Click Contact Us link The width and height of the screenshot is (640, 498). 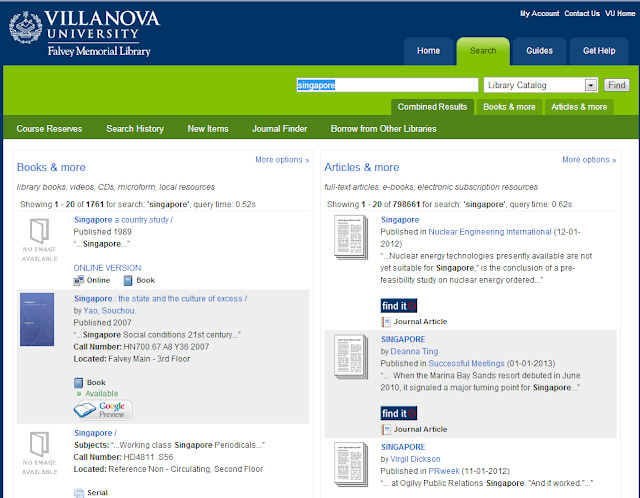(x=582, y=13)
